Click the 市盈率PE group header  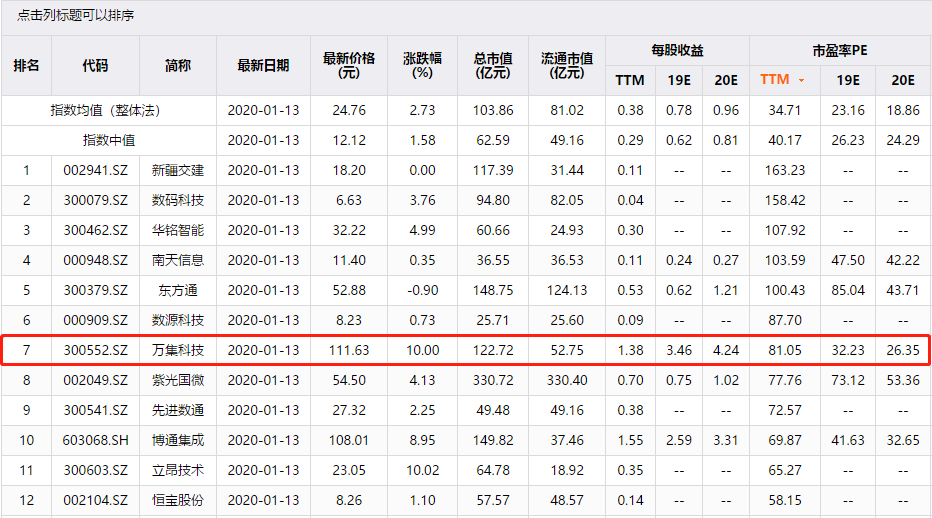pos(840,51)
